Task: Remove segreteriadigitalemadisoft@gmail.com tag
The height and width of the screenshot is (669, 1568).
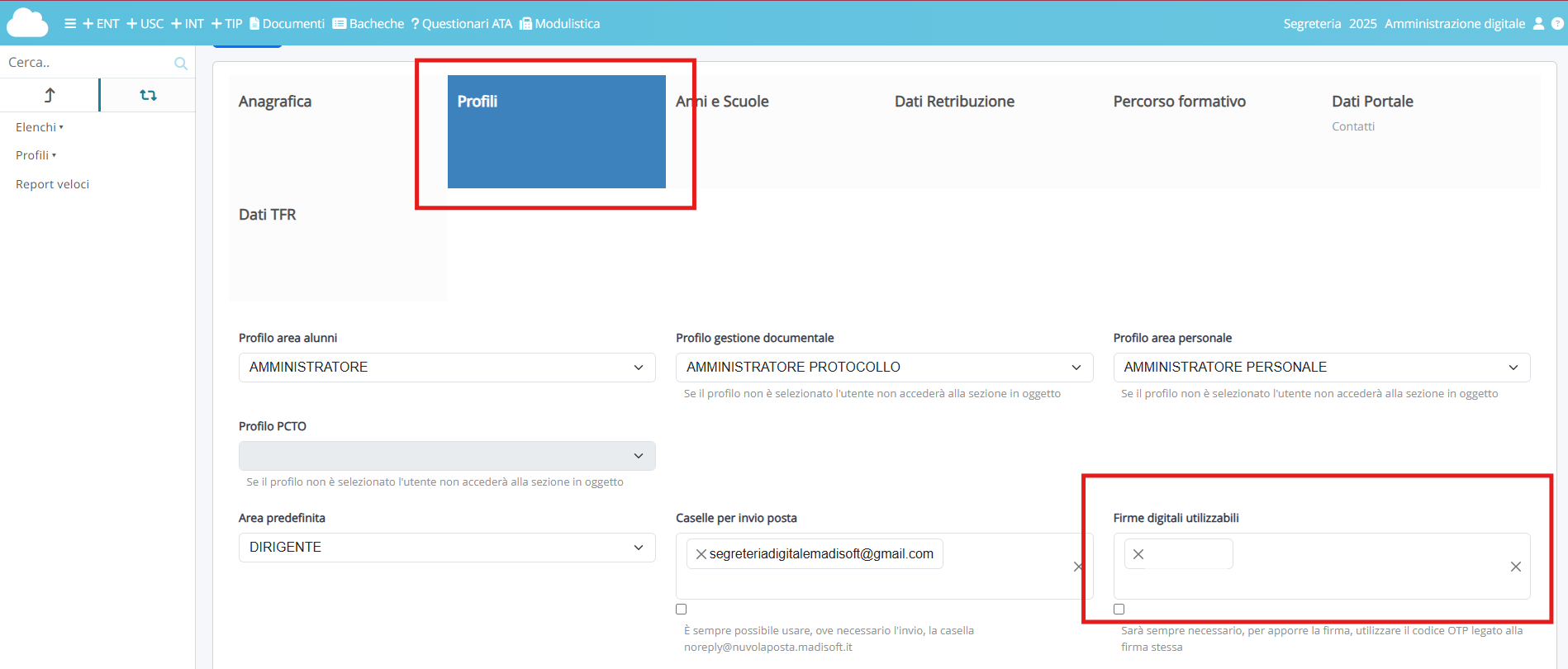Action: point(701,554)
